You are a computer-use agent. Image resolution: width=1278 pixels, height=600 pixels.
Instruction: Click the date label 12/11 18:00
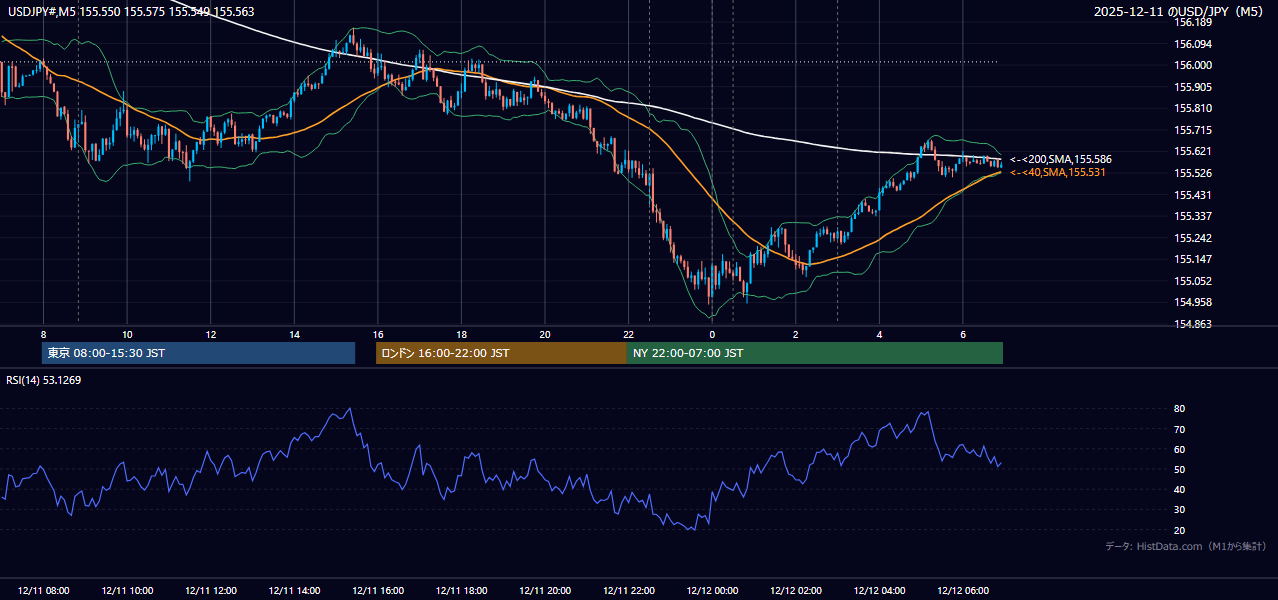[x=462, y=591]
